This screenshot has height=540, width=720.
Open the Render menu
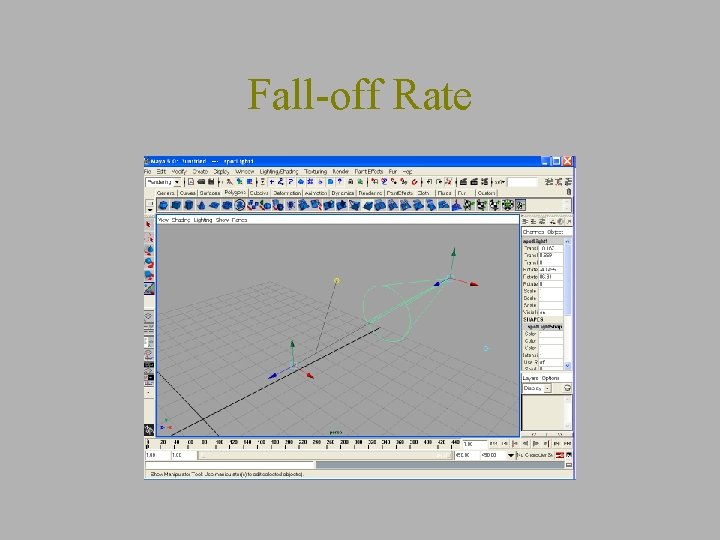click(341, 171)
